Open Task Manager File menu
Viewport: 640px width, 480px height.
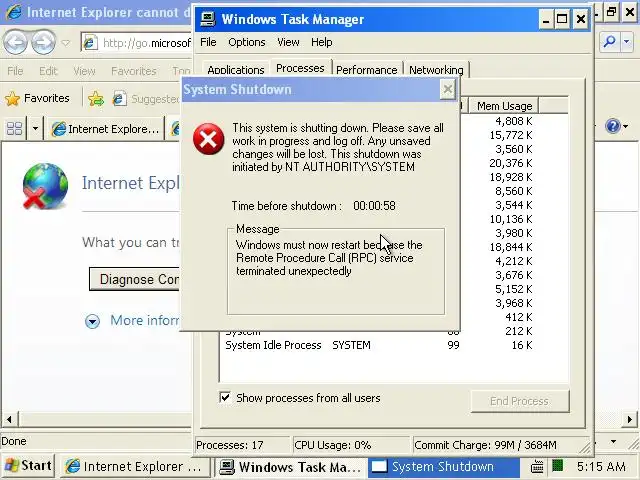pos(208,42)
